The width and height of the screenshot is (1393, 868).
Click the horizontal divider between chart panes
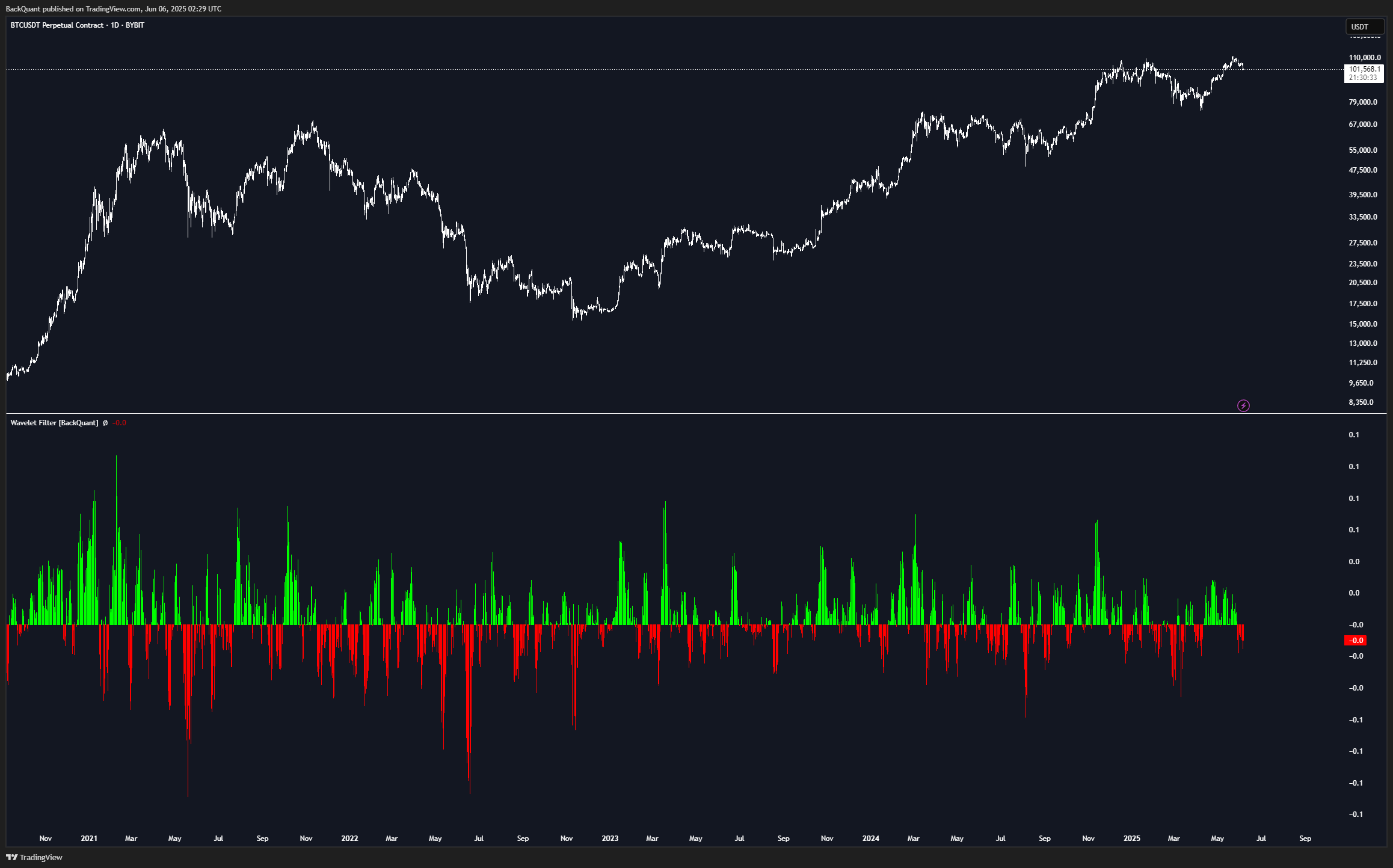(696, 414)
